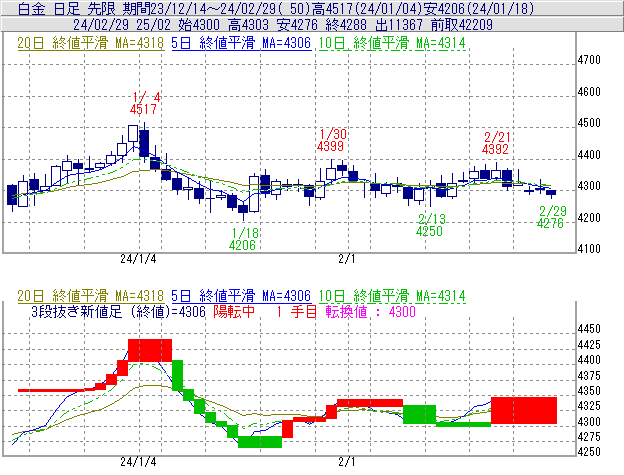The width and height of the screenshot is (624, 475).
Task: Select 20日 終値平滑 MA=4318 legend above candlestick chart
Action: pos(90,43)
